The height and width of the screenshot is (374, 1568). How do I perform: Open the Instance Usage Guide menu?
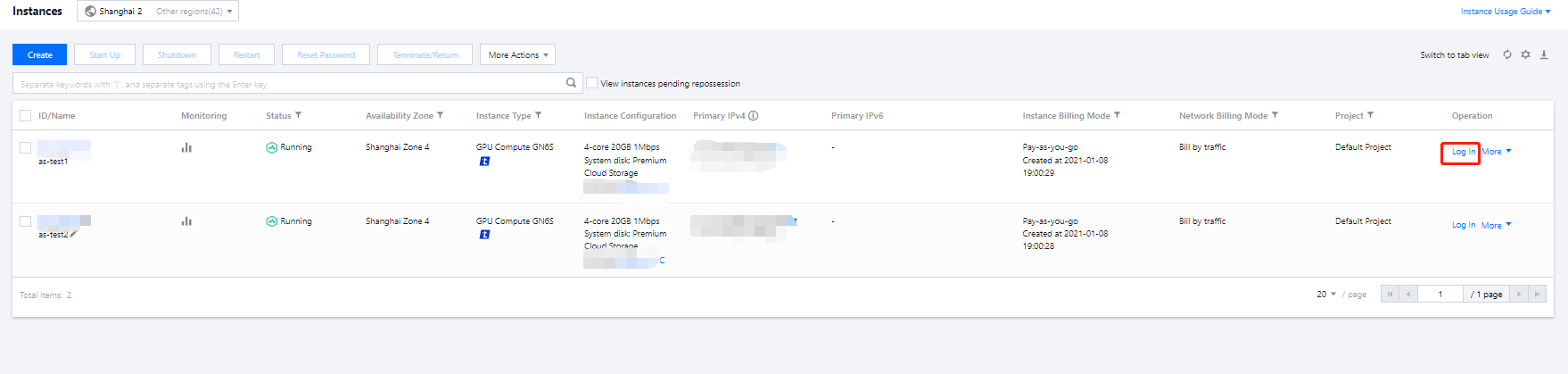tap(1505, 12)
